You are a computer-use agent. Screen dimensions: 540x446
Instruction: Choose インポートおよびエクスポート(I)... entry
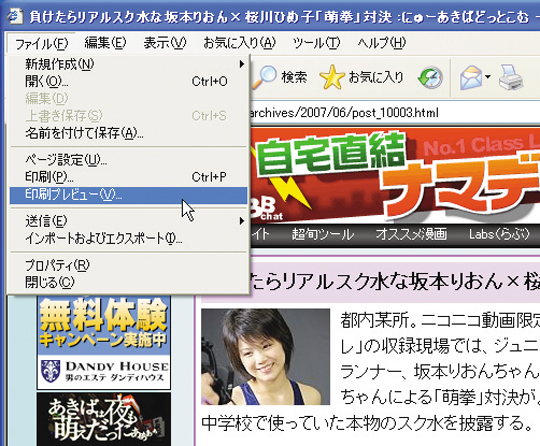coord(128,238)
